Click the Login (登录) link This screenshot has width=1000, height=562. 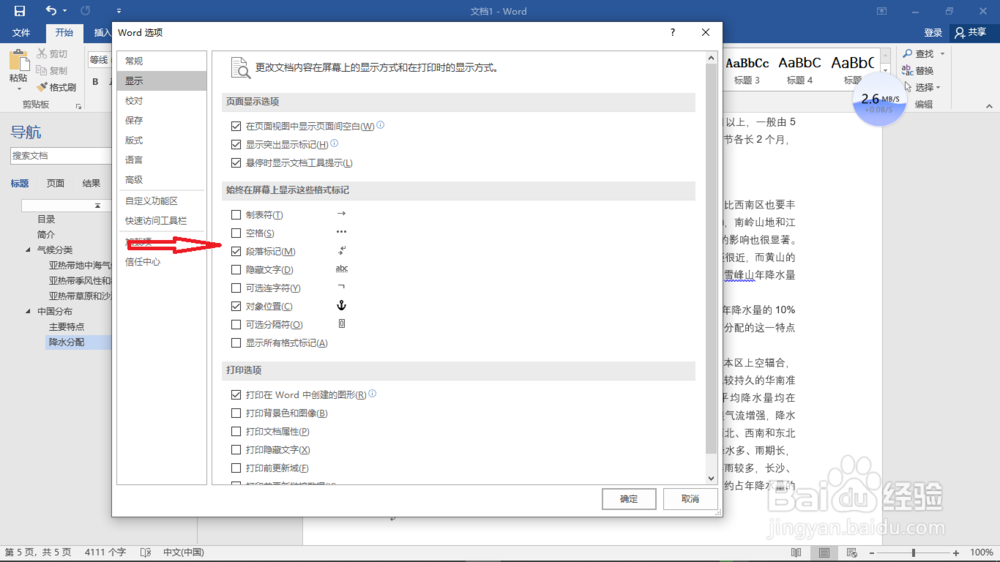click(x=933, y=33)
